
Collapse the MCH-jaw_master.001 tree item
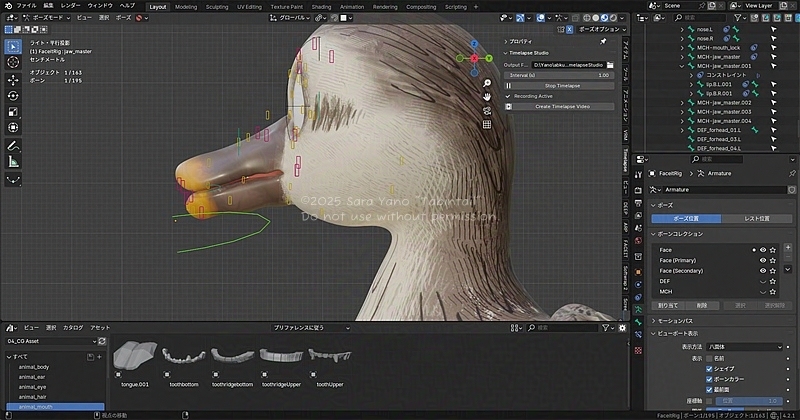(x=683, y=66)
